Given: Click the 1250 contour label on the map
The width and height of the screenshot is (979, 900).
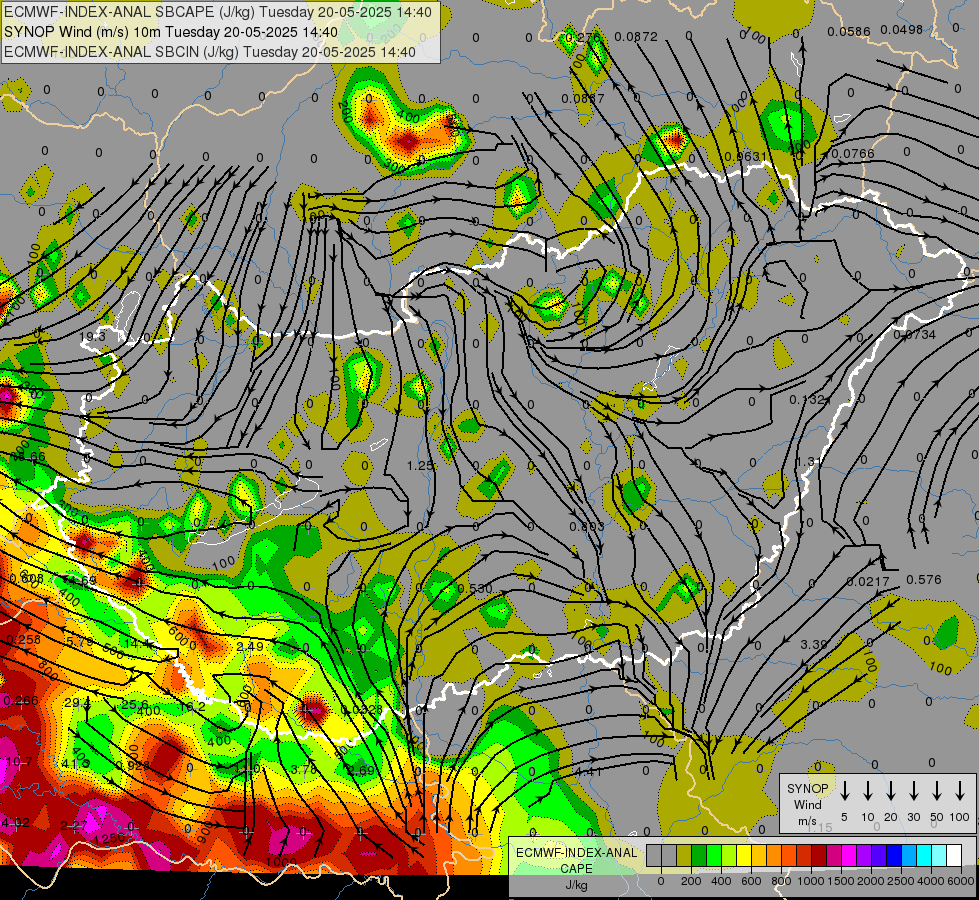Looking at the screenshot, I should tap(109, 839).
